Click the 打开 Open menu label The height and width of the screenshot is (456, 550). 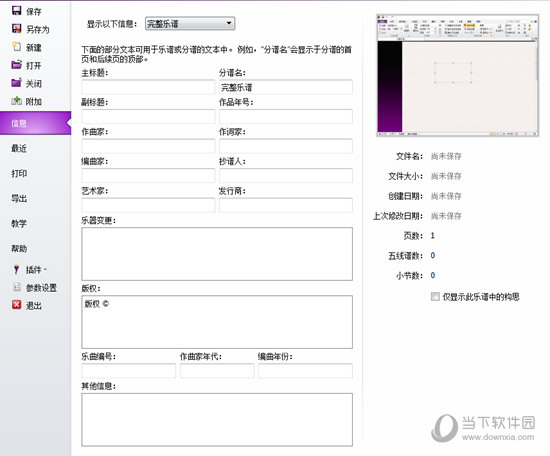34,66
